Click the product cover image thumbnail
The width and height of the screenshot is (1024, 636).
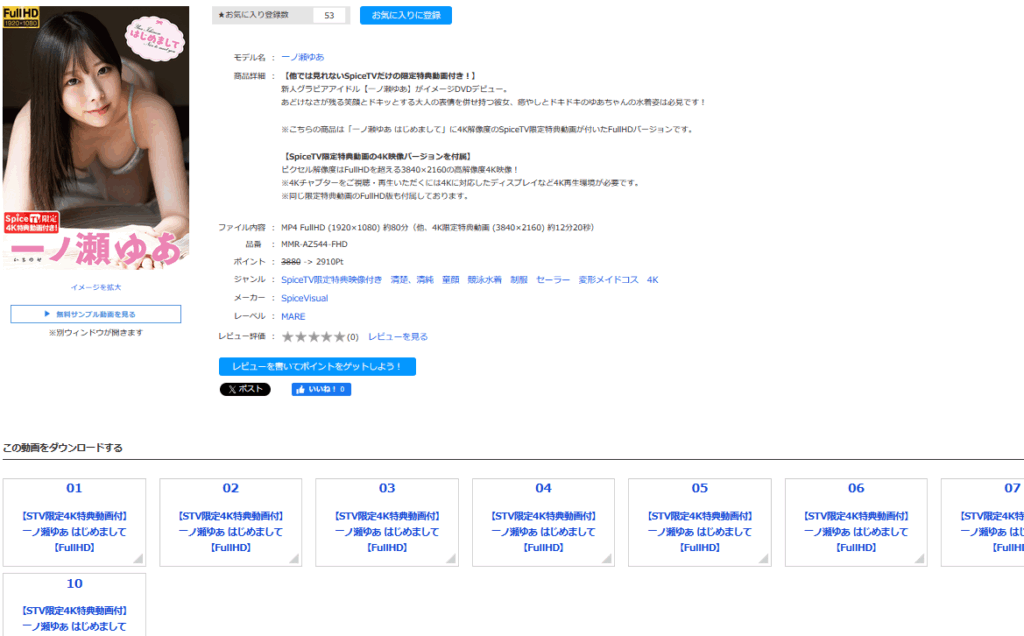point(96,140)
